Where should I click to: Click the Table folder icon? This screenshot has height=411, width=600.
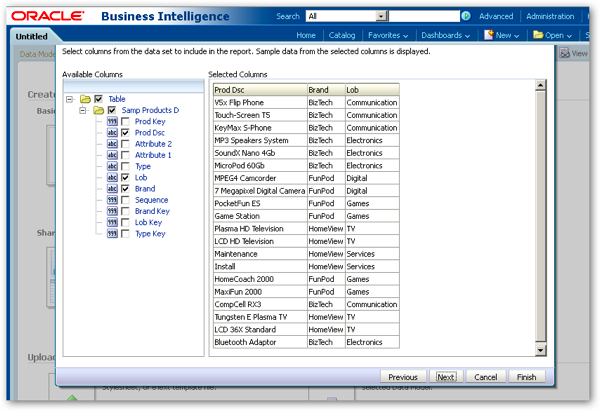pyautogui.click(x=85, y=99)
